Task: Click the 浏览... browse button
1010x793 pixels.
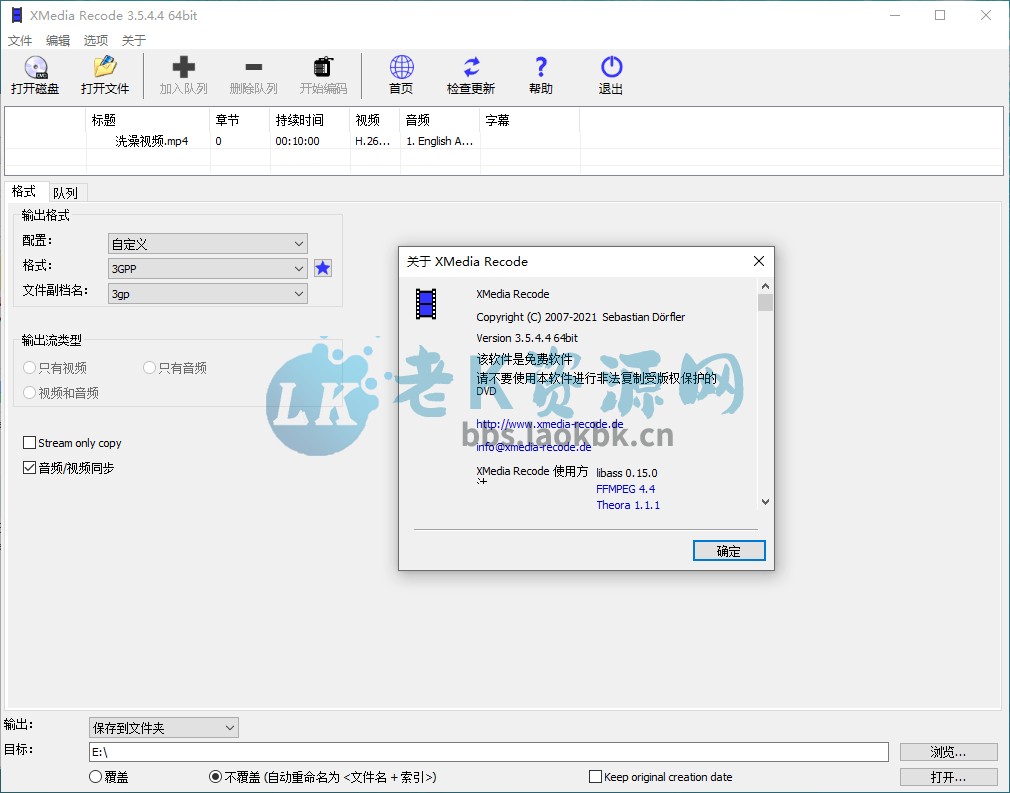Action: click(948, 752)
